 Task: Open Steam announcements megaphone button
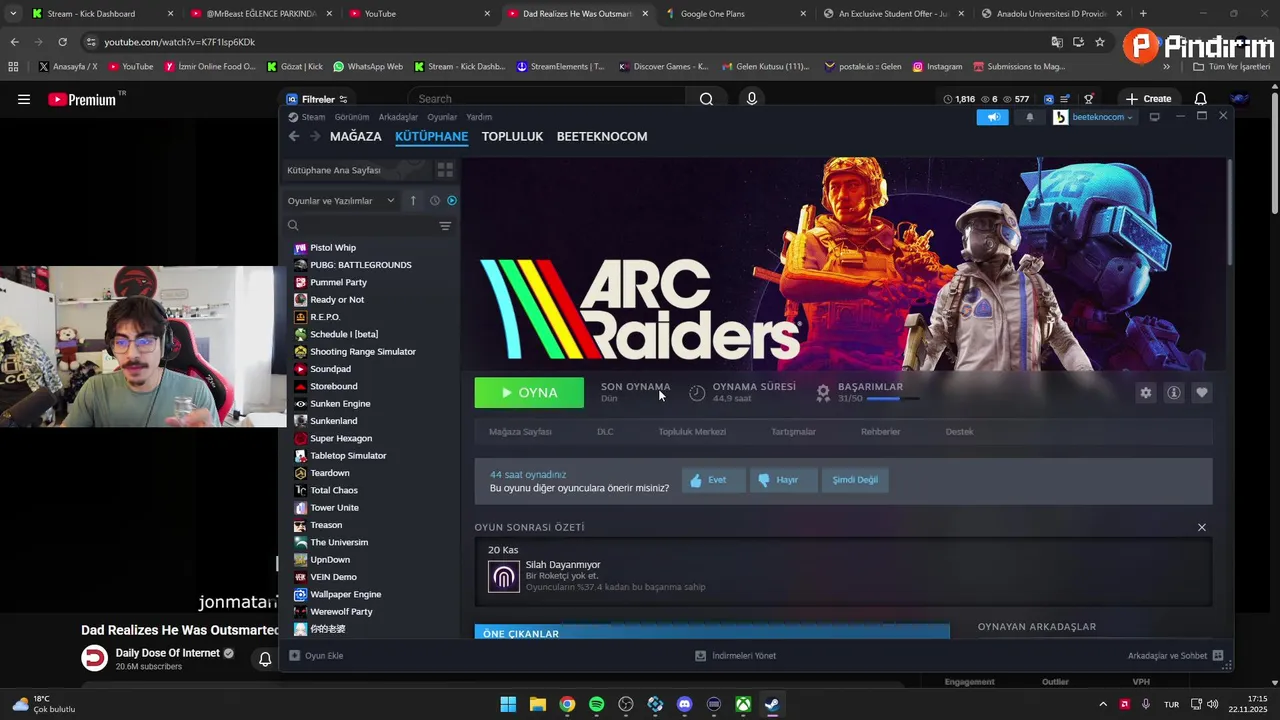(x=993, y=117)
